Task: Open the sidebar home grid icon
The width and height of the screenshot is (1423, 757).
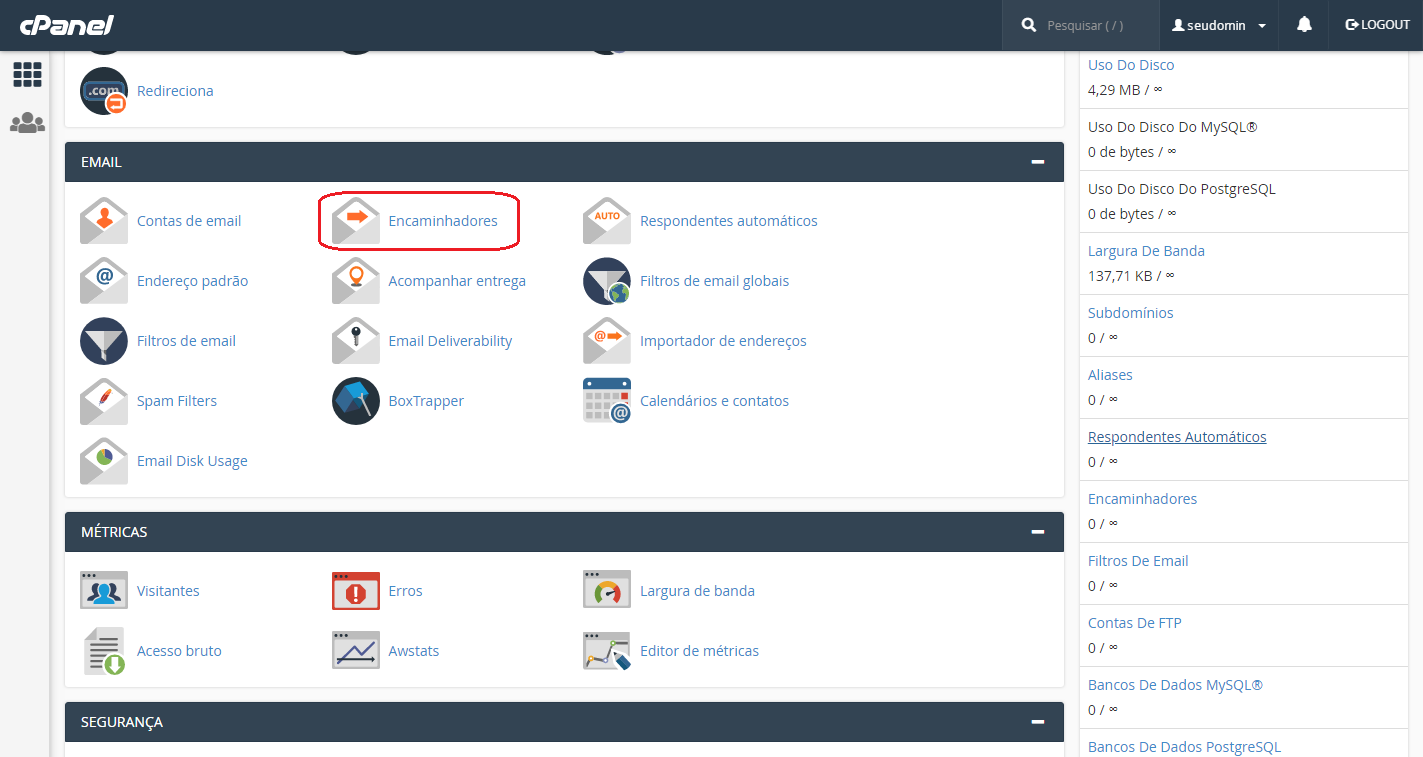Action: coord(27,74)
